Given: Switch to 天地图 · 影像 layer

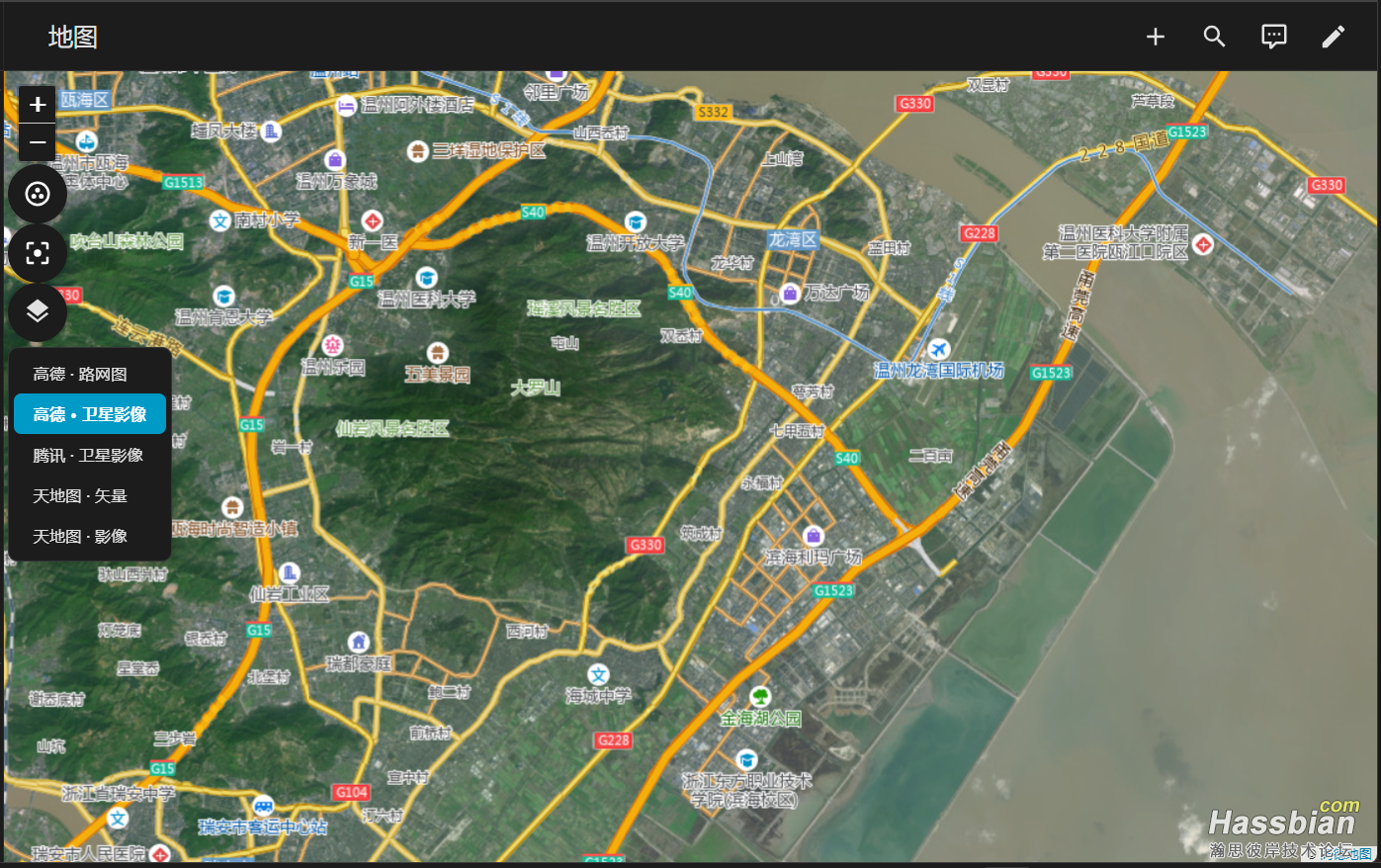Looking at the screenshot, I should (90, 536).
